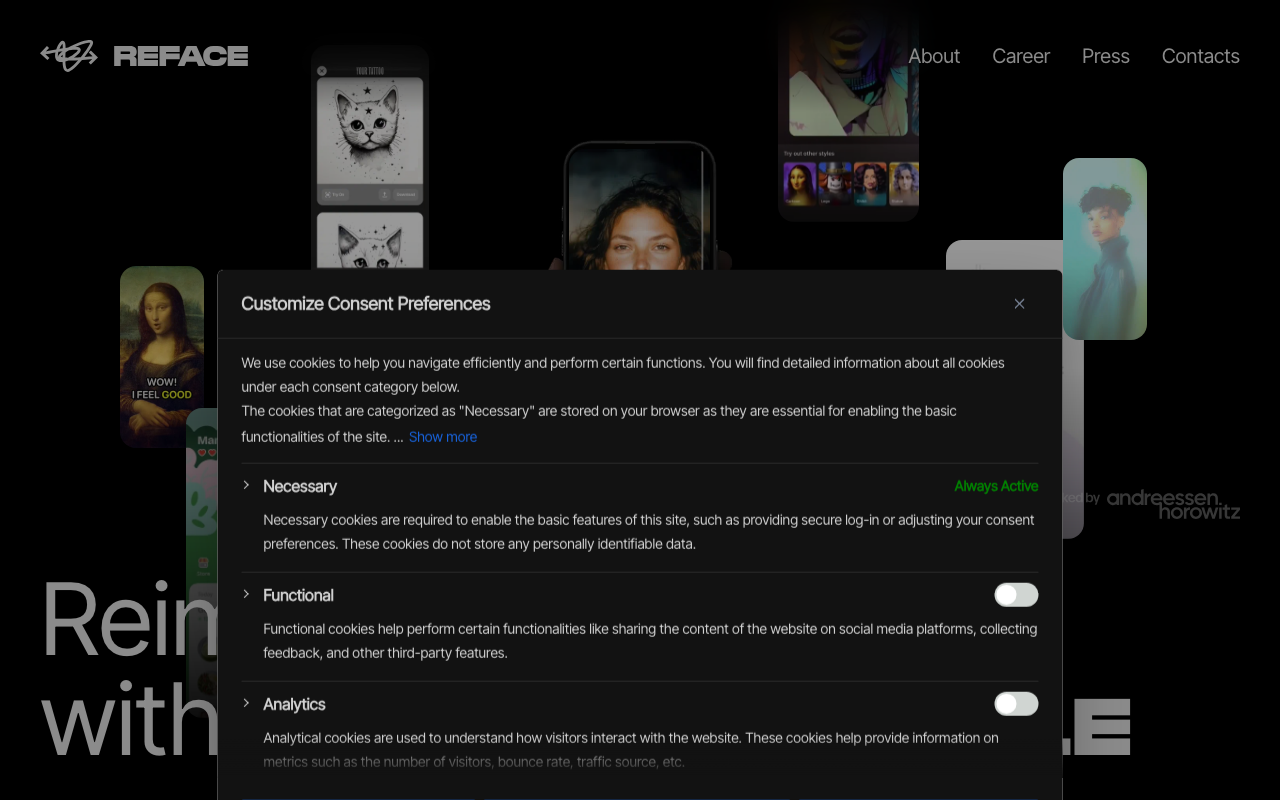Open the Analytics category chevron

[x=247, y=703]
